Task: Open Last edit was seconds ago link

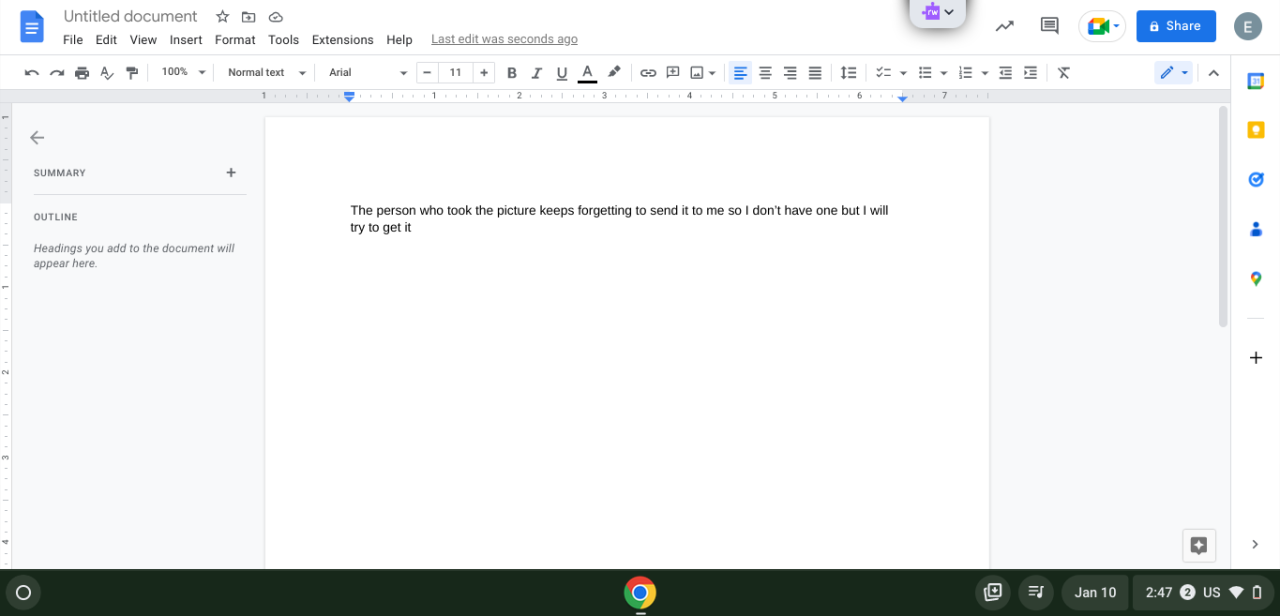Action: [504, 40]
